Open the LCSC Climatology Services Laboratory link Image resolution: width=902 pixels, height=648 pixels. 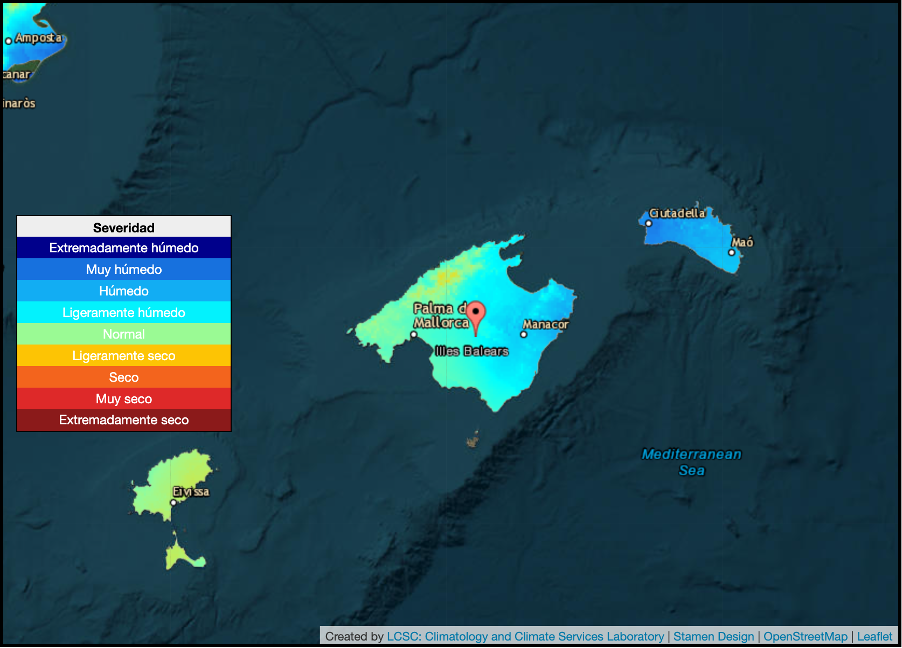[525, 637]
